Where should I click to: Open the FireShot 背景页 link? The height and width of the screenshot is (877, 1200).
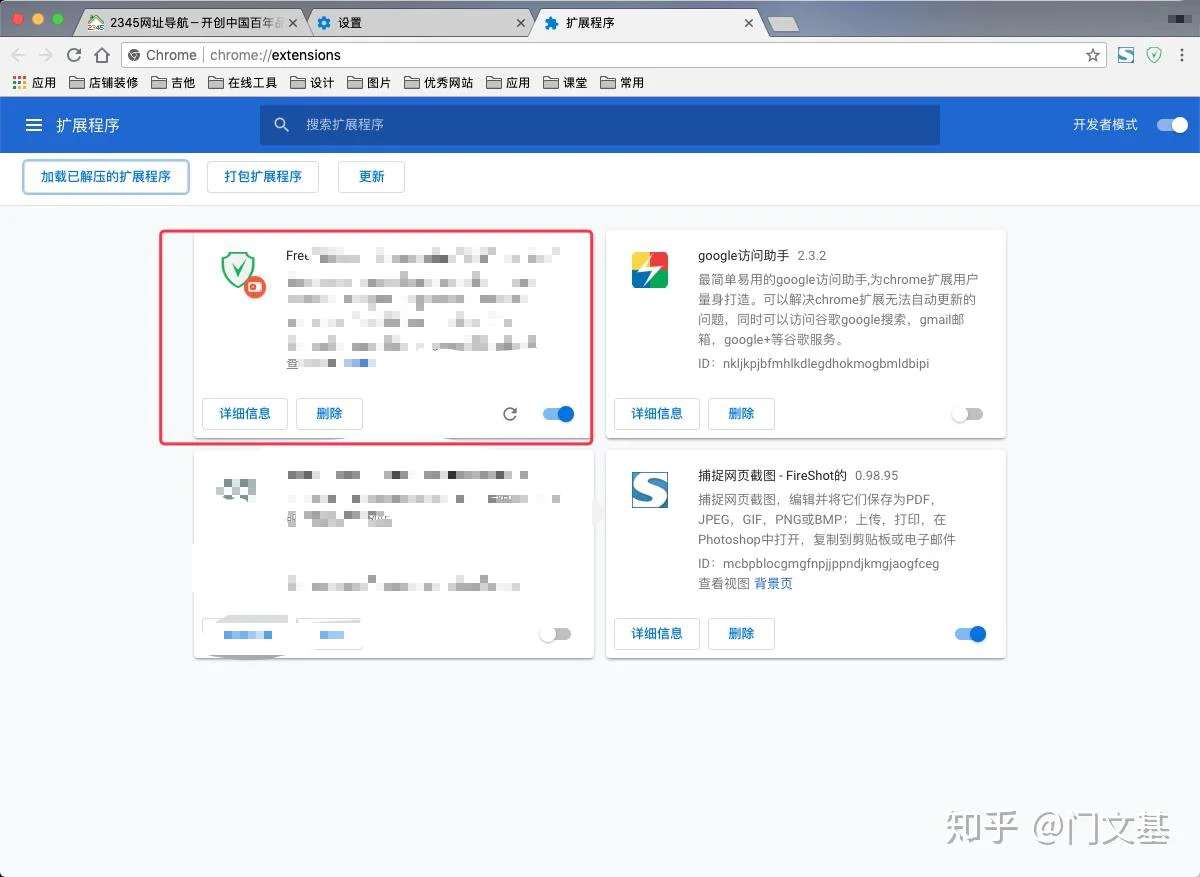[x=773, y=584]
